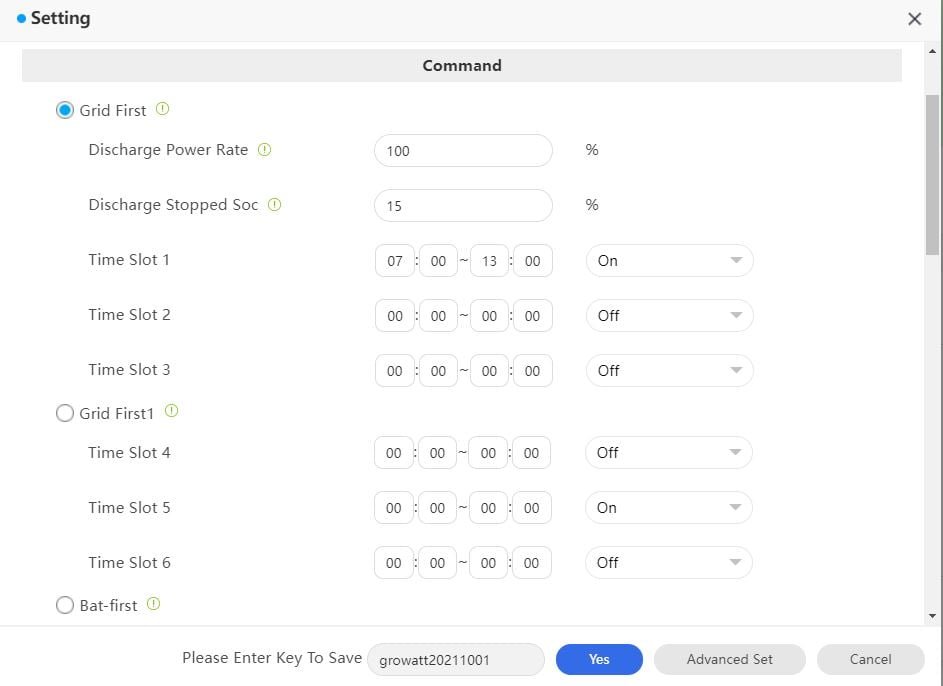Image resolution: width=943 pixels, height=686 pixels.
Task: Click the scroll down arrow of scrollbar
Action: click(x=933, y=616)
